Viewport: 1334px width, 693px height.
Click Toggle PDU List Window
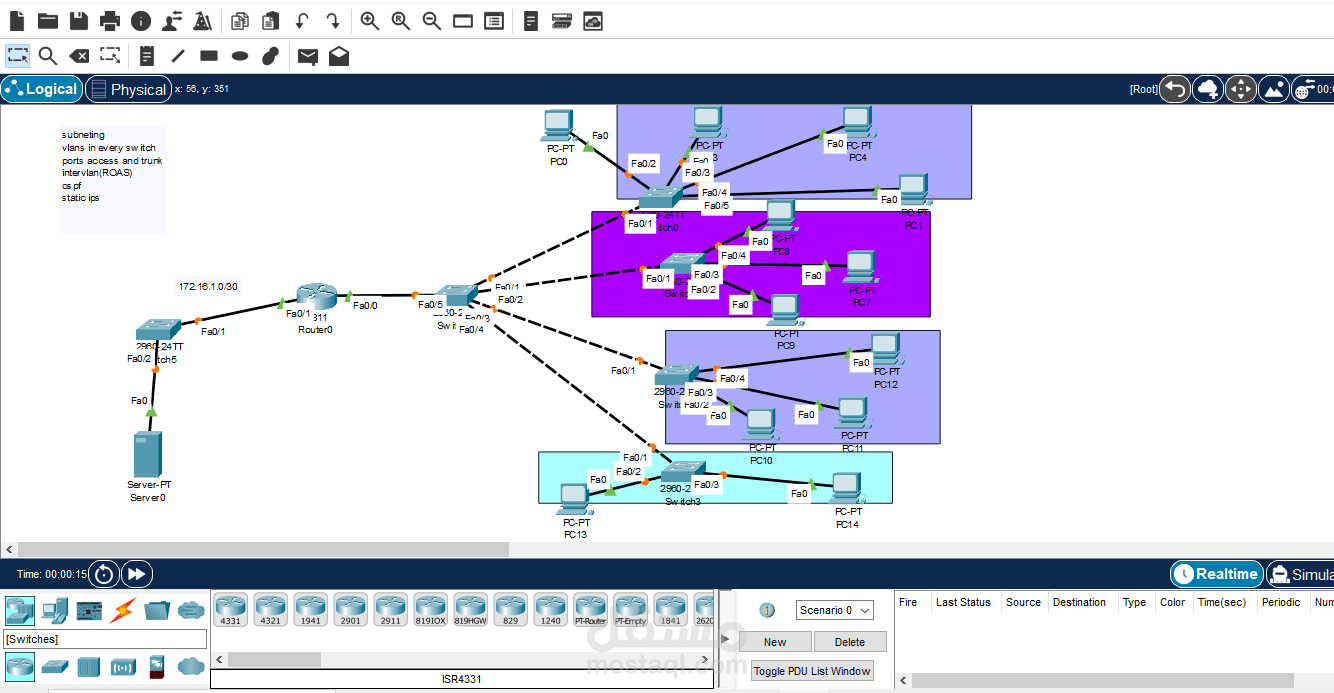(812, 671)
